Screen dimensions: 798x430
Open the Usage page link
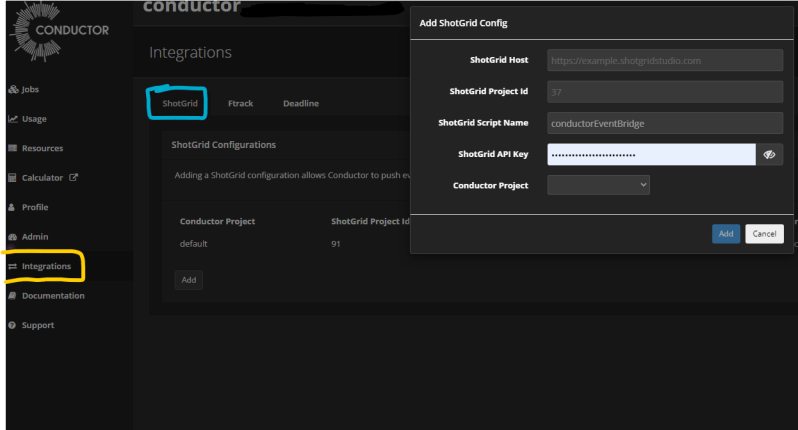pyautogui.click(x=34, y=119)
